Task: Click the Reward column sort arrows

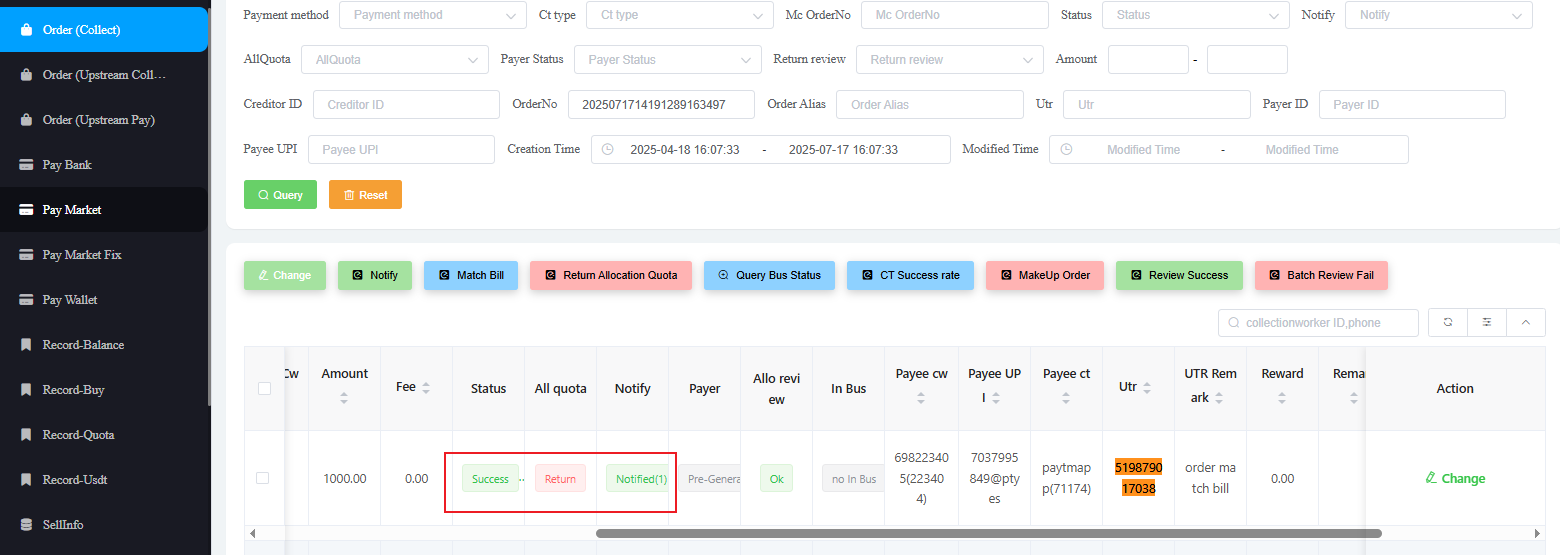Action: click(1282, 397)
